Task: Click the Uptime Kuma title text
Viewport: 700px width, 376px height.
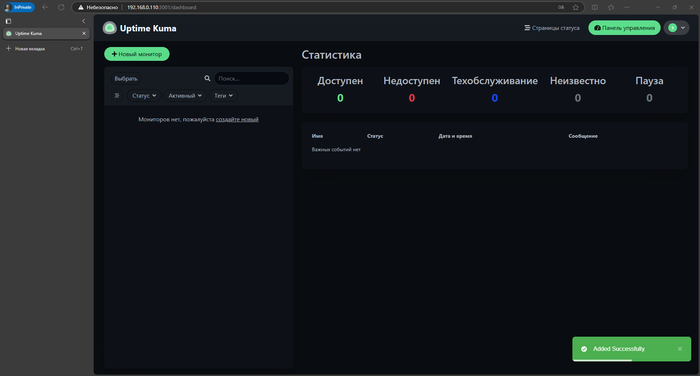Action: (x=148, y=28)
